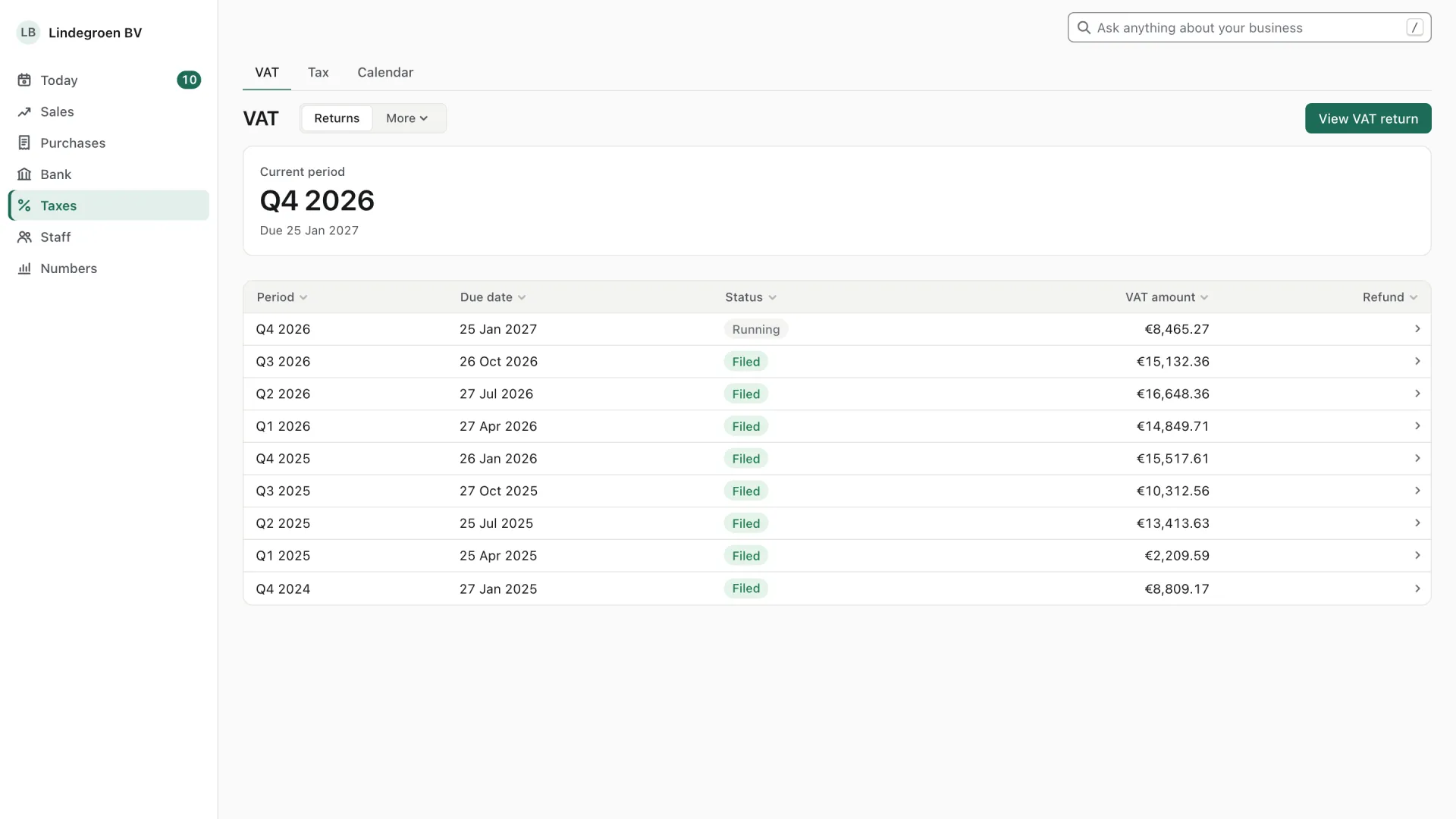
Task: Click the Lindegroen BV company name
Action: (x=95, y=33)
